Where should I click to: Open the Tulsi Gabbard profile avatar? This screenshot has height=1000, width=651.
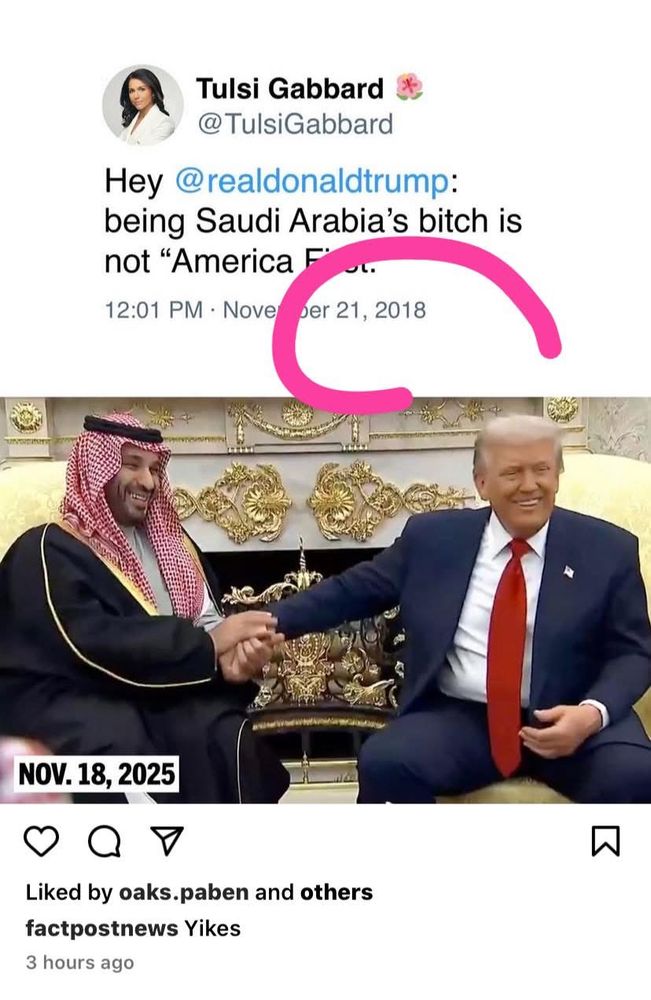[x=143, y=105]
